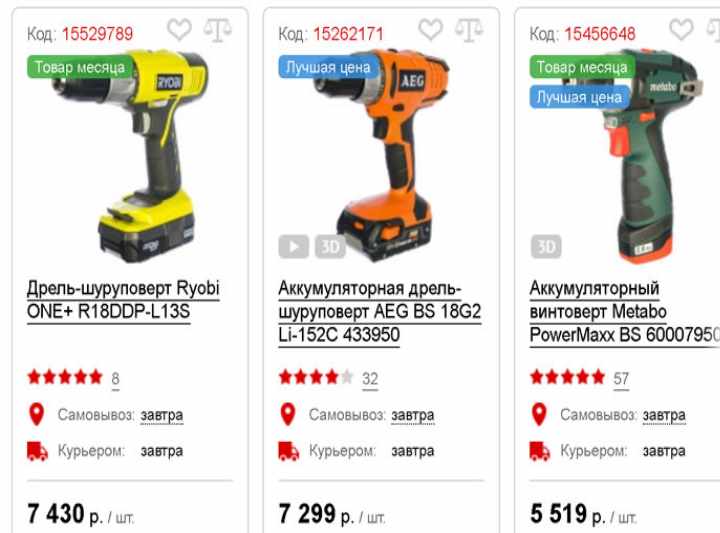The width and height of the screenshot is (720, 533).
Task: Click Самовывоз завтра link under AEG drill
Action: (413, 415)
